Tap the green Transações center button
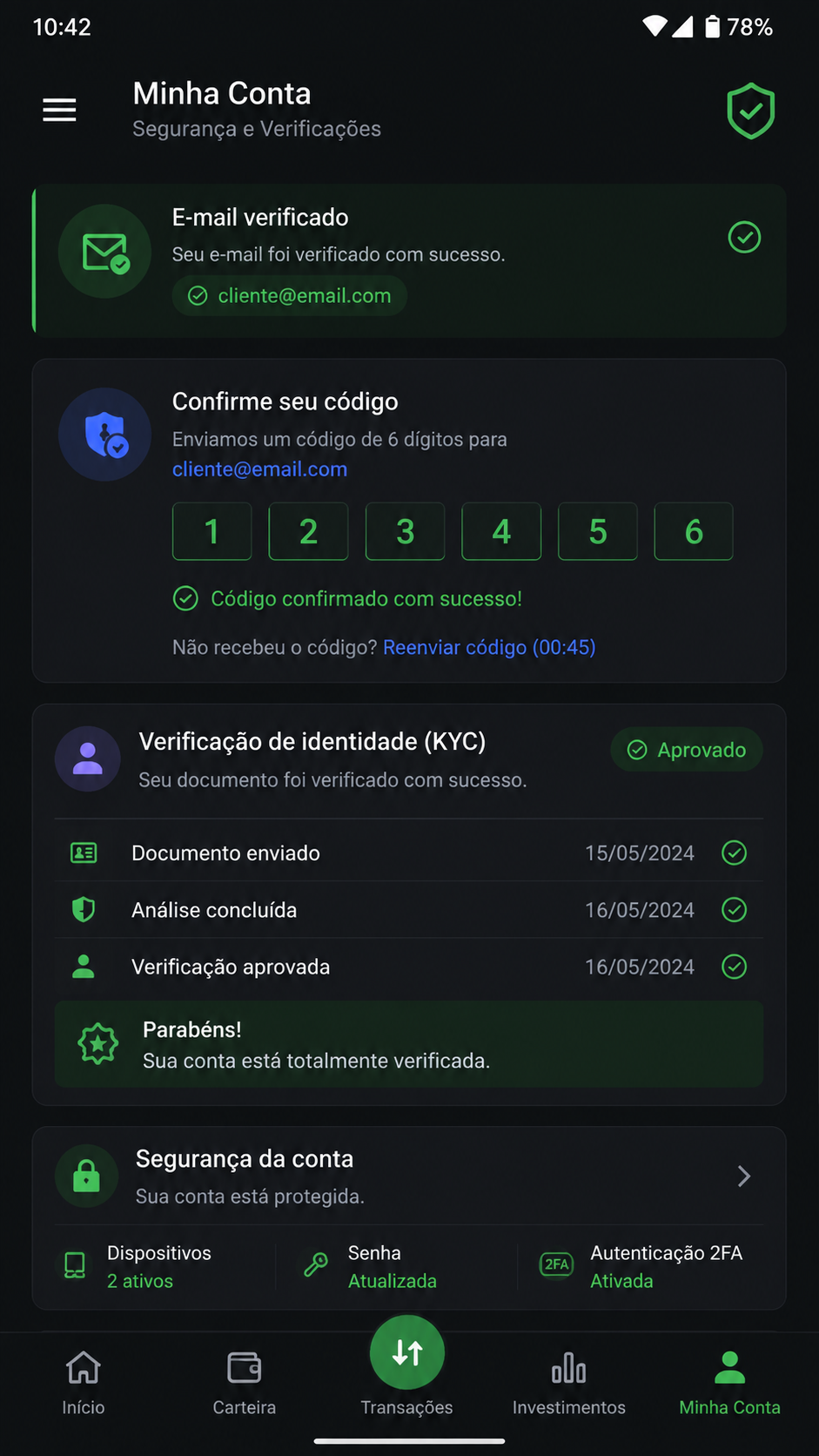The image size is (819, 1456). click(407, 1352)
